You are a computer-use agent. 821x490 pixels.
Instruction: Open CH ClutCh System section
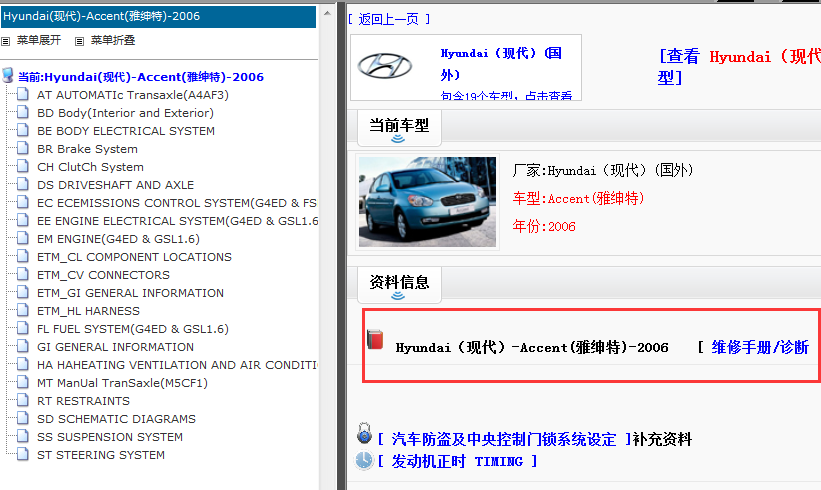pyautogui.click(x=90, y=167)
